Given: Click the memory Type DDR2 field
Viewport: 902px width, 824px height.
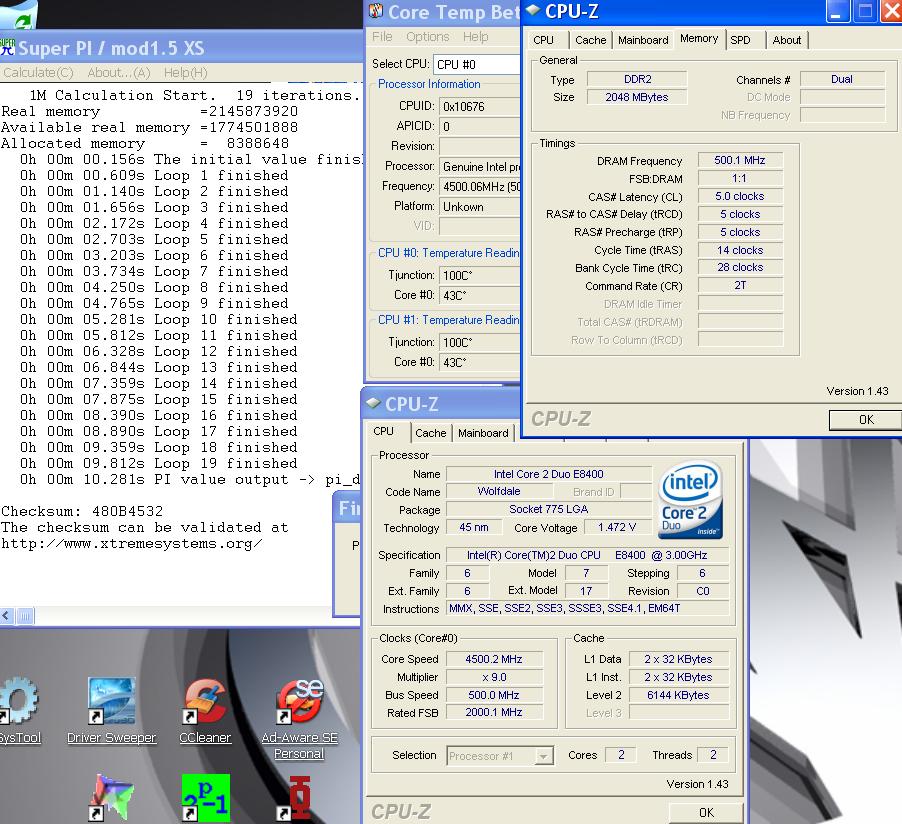Looking at the screenshot, I should 637,79.
